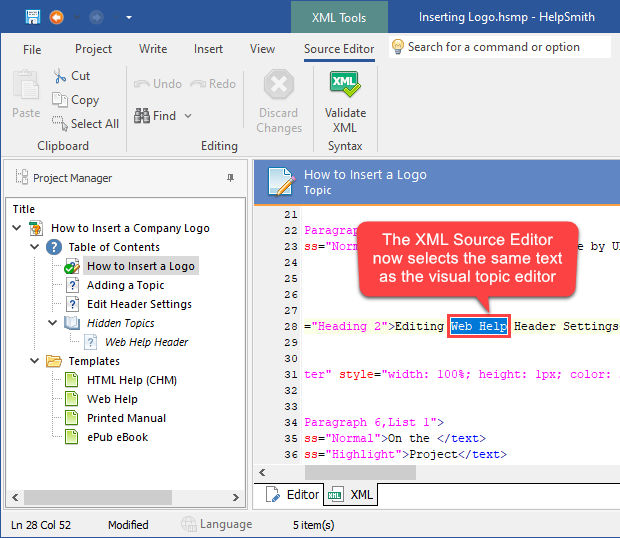Click the Redo button

[x=213, y=84]
